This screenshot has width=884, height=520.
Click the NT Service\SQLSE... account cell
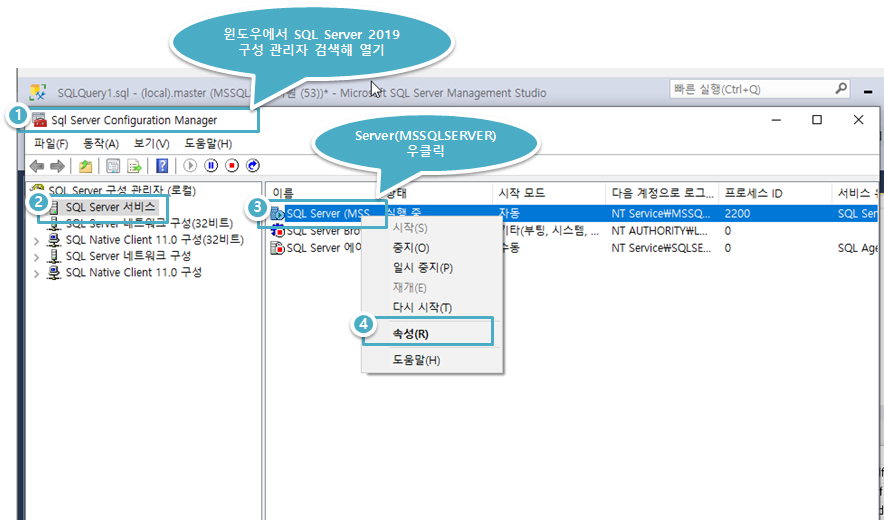[661, 248]
